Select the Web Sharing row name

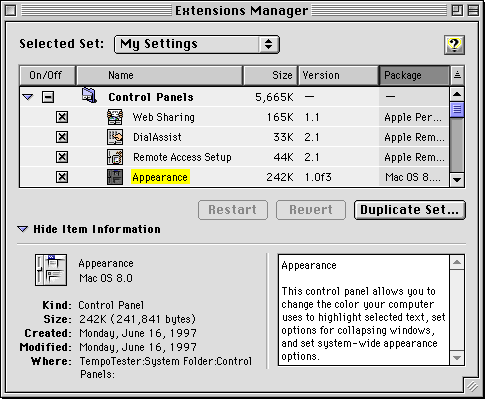[x=163, y=117]
